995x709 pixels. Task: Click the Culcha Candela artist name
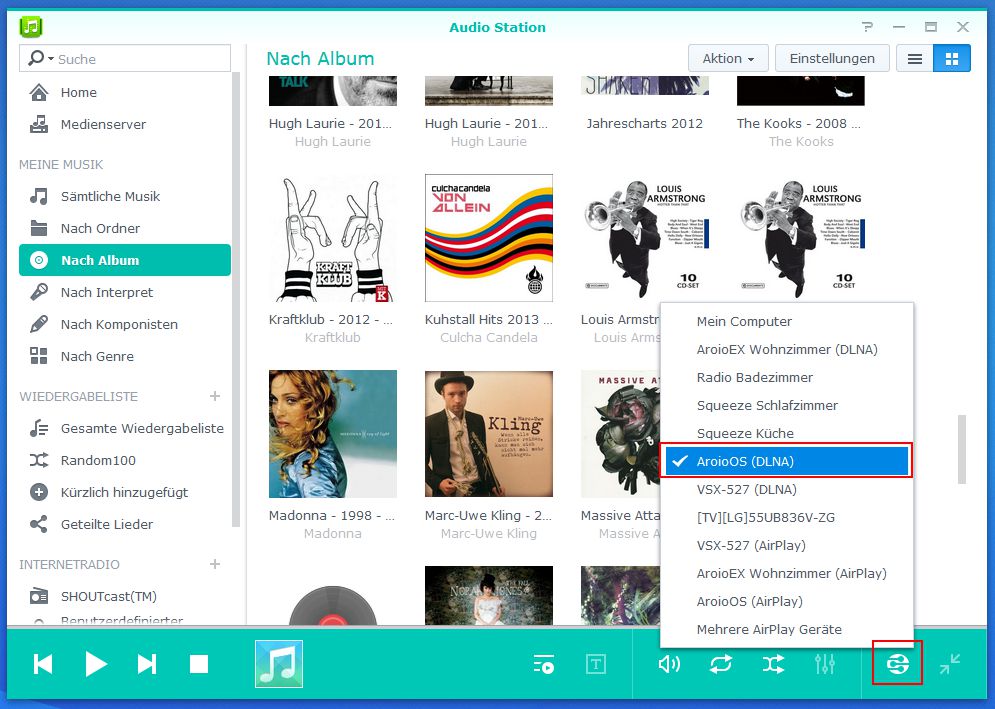pos(489,338)
